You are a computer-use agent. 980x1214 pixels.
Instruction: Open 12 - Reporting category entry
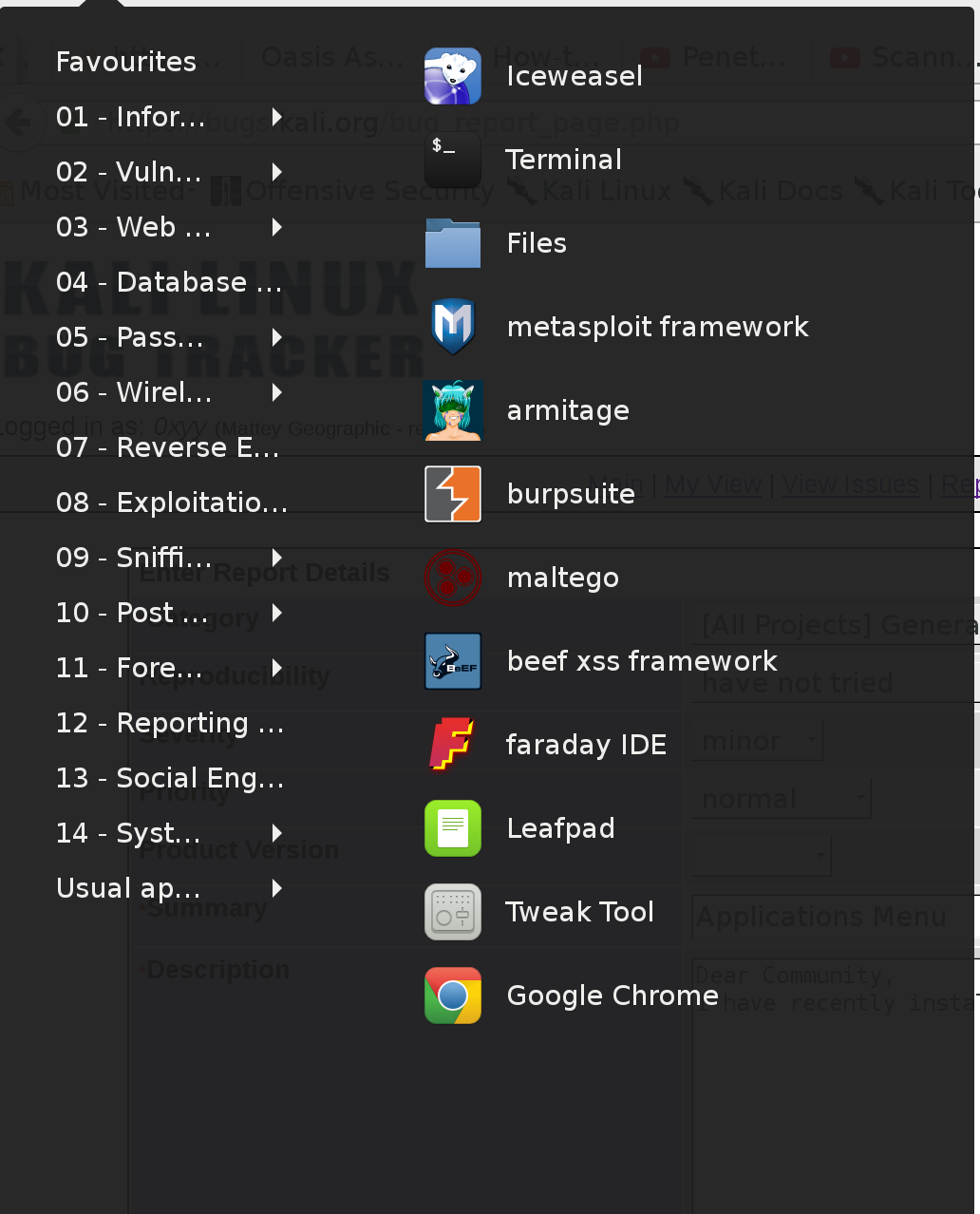169,723
